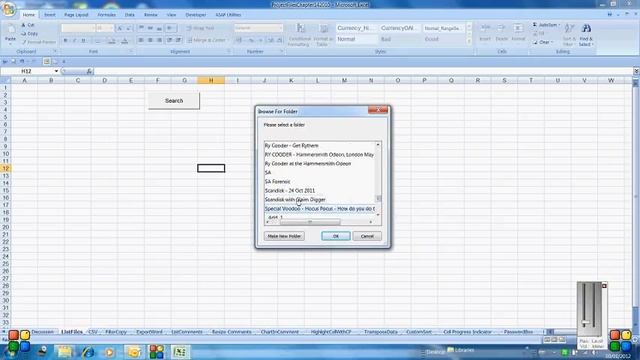Click the Copy command
Viewport: 640px width, 360px height.
[x=29, y=33]
